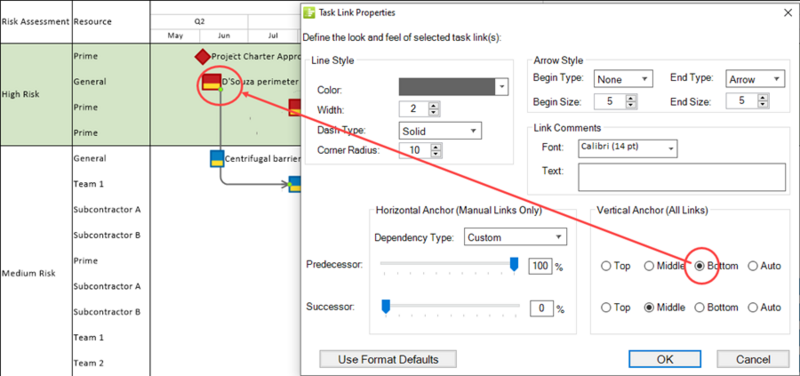Click the Jun month header

tap(224, 36)
